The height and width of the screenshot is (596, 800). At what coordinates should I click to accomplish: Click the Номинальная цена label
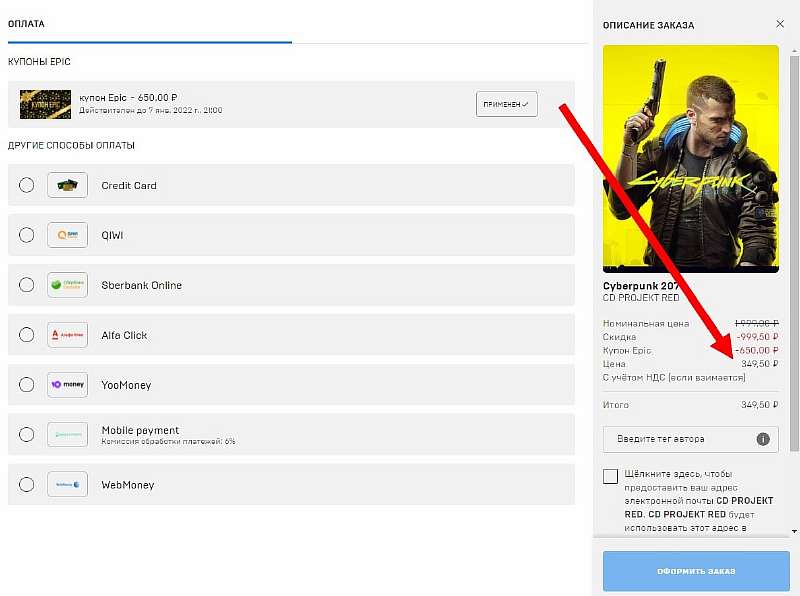tap(646, 324)
